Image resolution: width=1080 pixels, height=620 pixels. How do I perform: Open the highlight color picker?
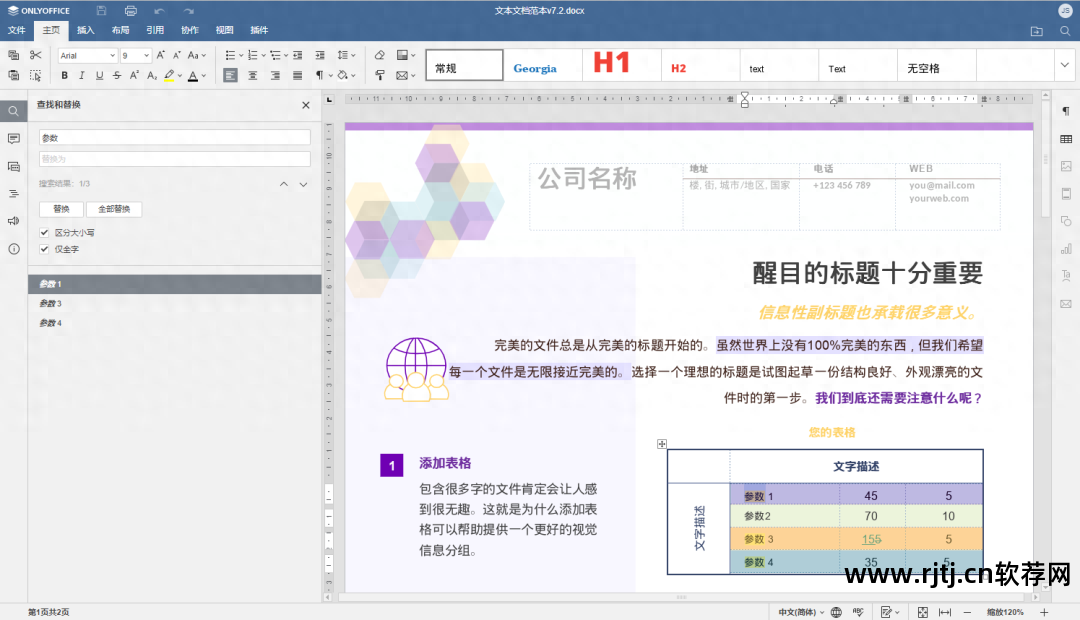178,75
